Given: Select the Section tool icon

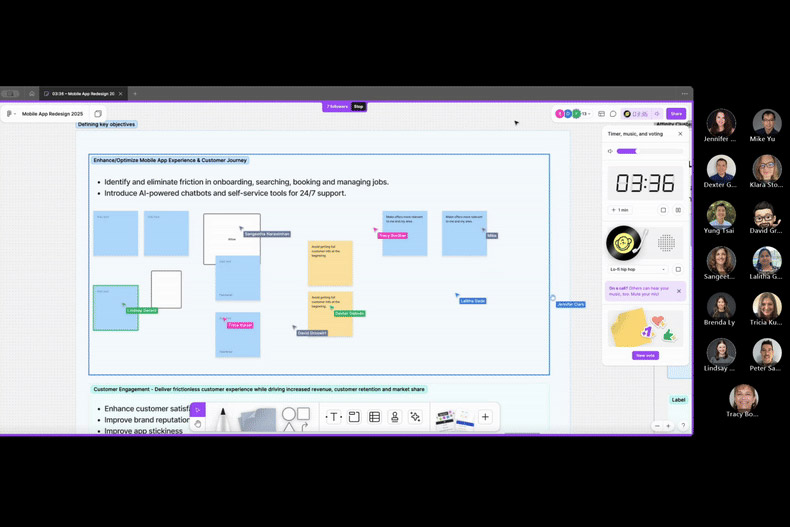Looking at the screenshot, I should [354, 417].
